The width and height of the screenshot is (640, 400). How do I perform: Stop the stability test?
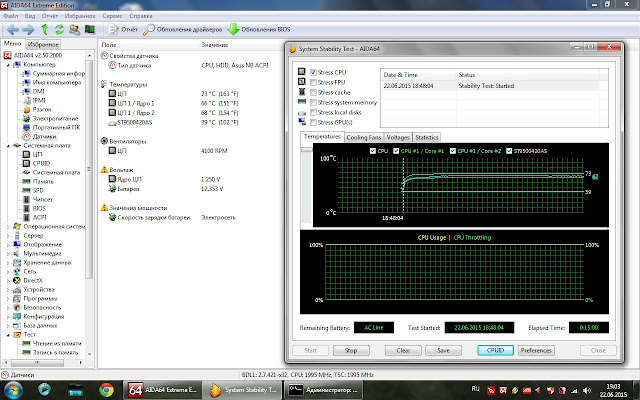pyautogui.click(x=351, y=350)
